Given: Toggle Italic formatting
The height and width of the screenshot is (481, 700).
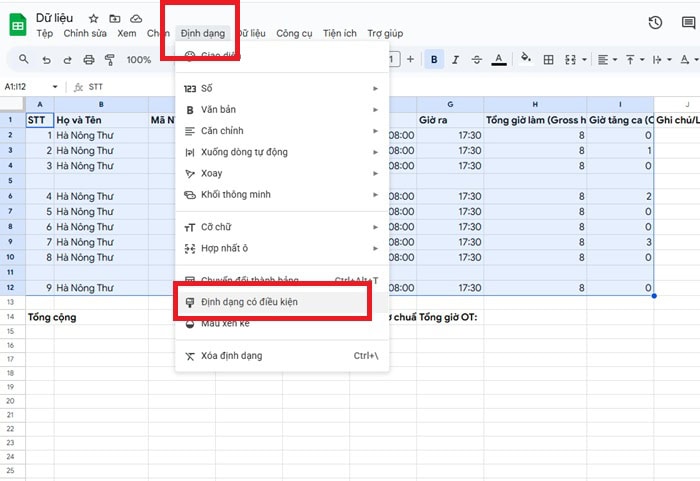Looking at the screenshot, I should coord(457,60).
